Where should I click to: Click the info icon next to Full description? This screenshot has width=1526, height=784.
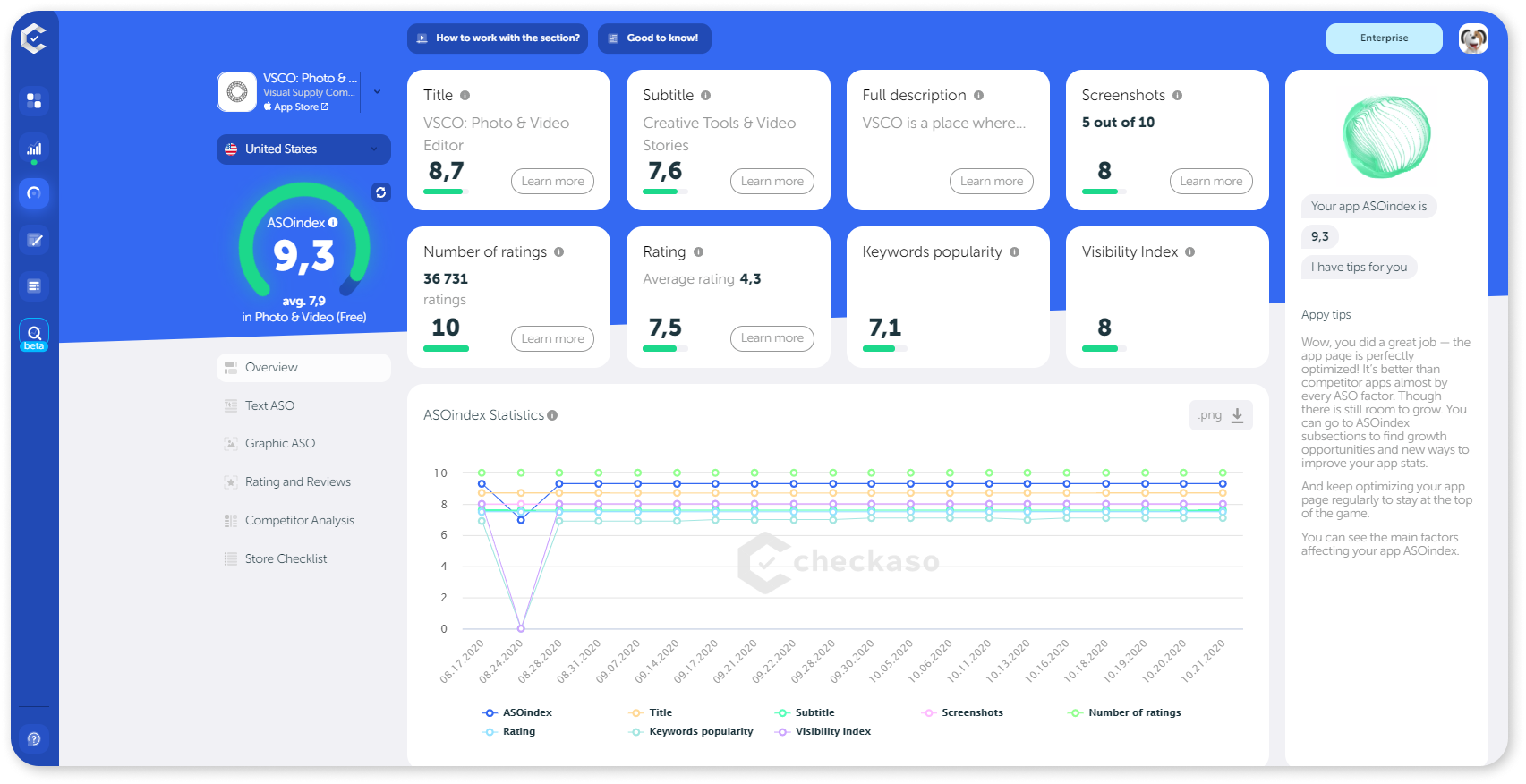pyautogui.click(x=978, y=95)
